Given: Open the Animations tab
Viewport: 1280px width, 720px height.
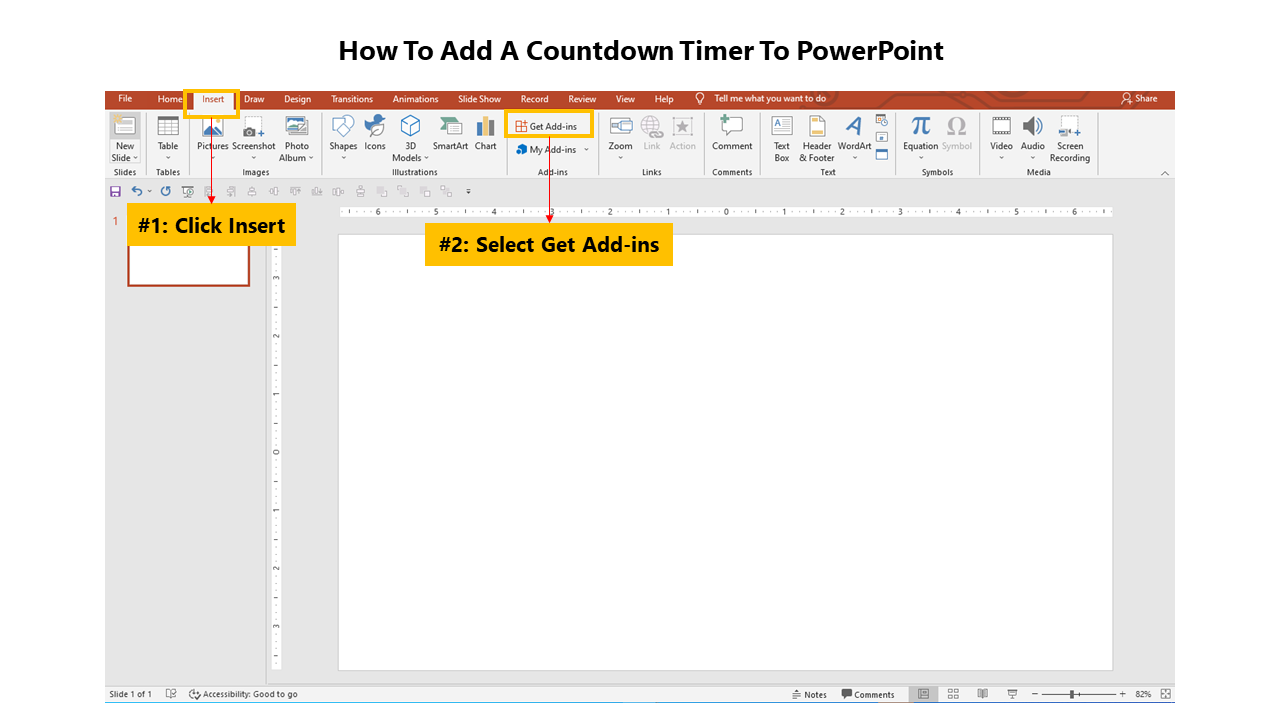Looking at the screenshot, I should click(415, 99).
